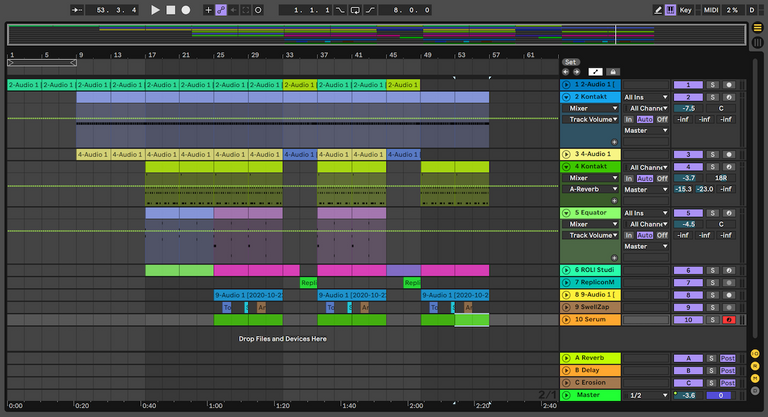
Task: Adjust Master volume field -3.6
Action: tap(688, 395)
